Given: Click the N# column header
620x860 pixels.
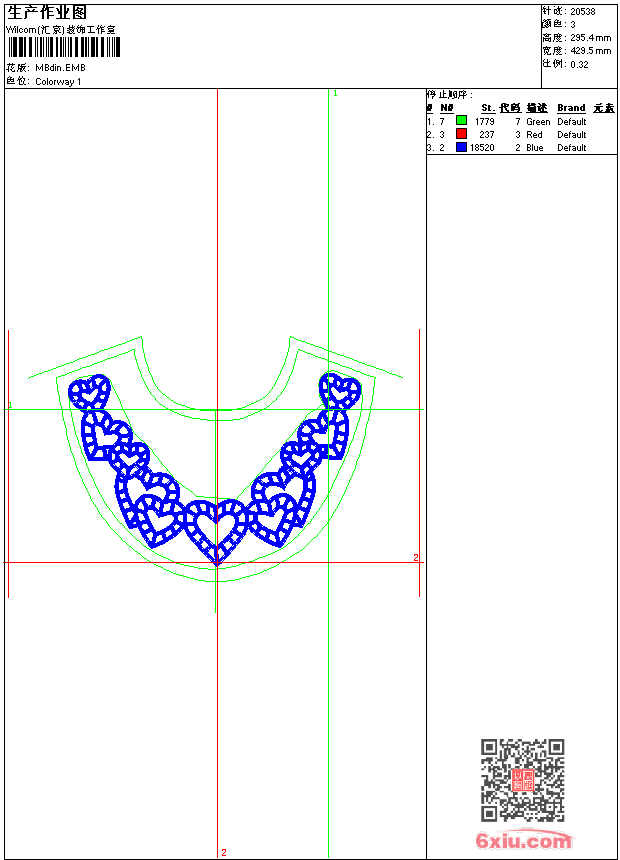Looking at the screenshot, I should (447, 108).
